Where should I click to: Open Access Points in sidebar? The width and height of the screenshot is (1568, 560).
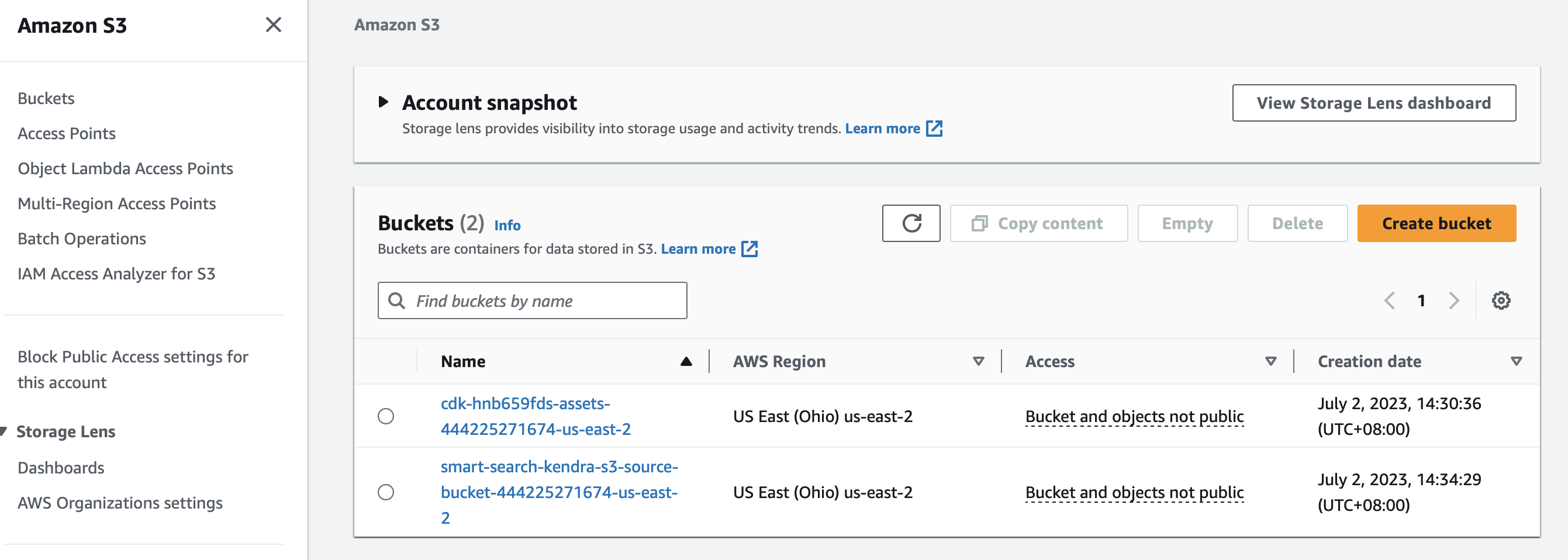pyautogui.click(x=66, y=133)
